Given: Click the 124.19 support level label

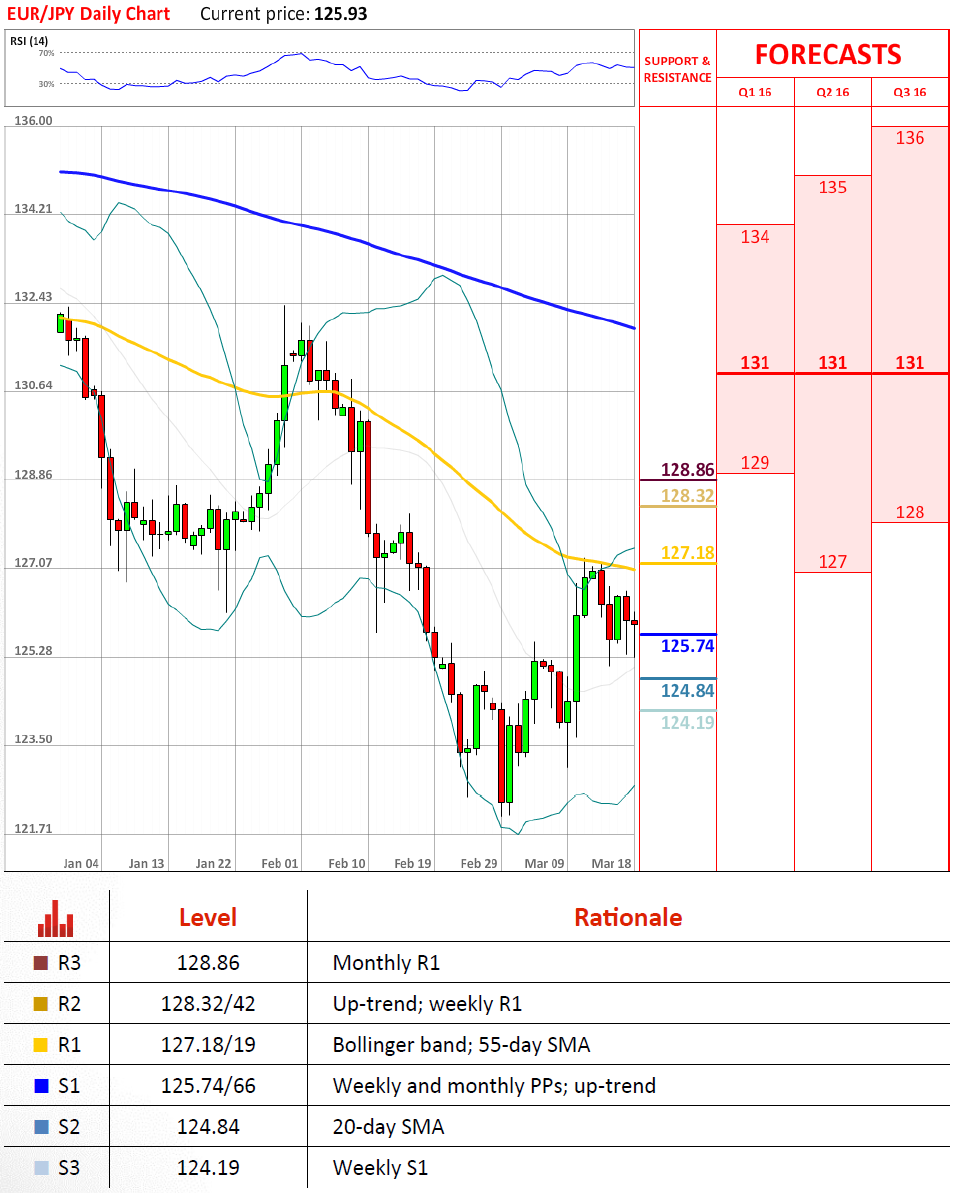Looking at the screenshot, I should [688, 723].
